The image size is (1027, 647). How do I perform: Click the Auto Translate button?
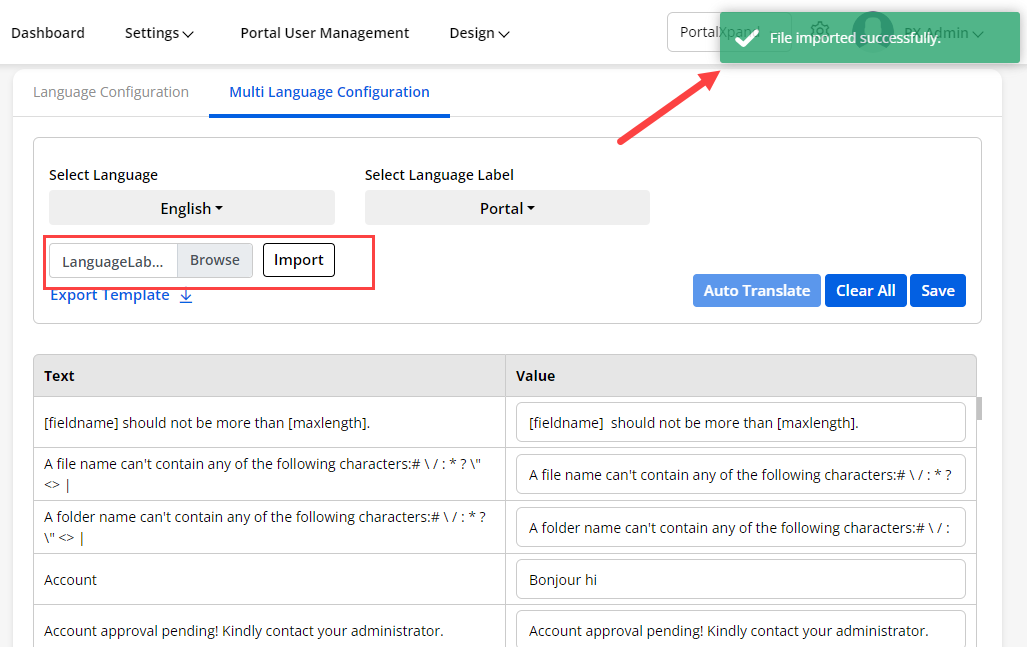point(756,290)
